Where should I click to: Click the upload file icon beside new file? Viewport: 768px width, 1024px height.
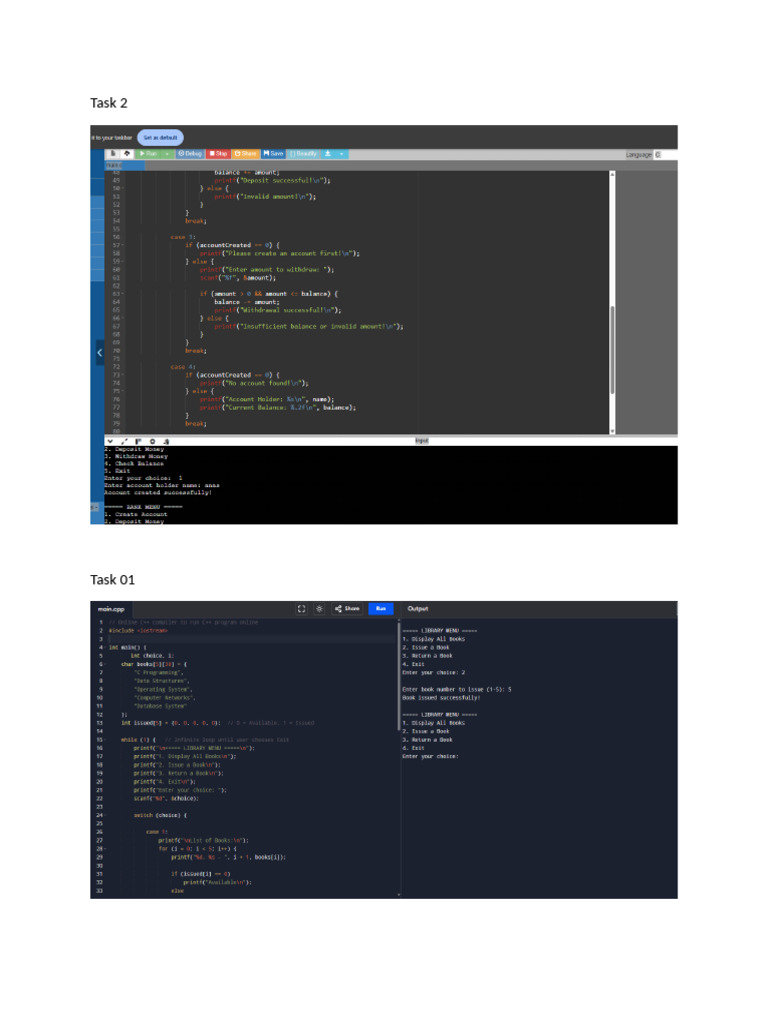tap(127, 153)
